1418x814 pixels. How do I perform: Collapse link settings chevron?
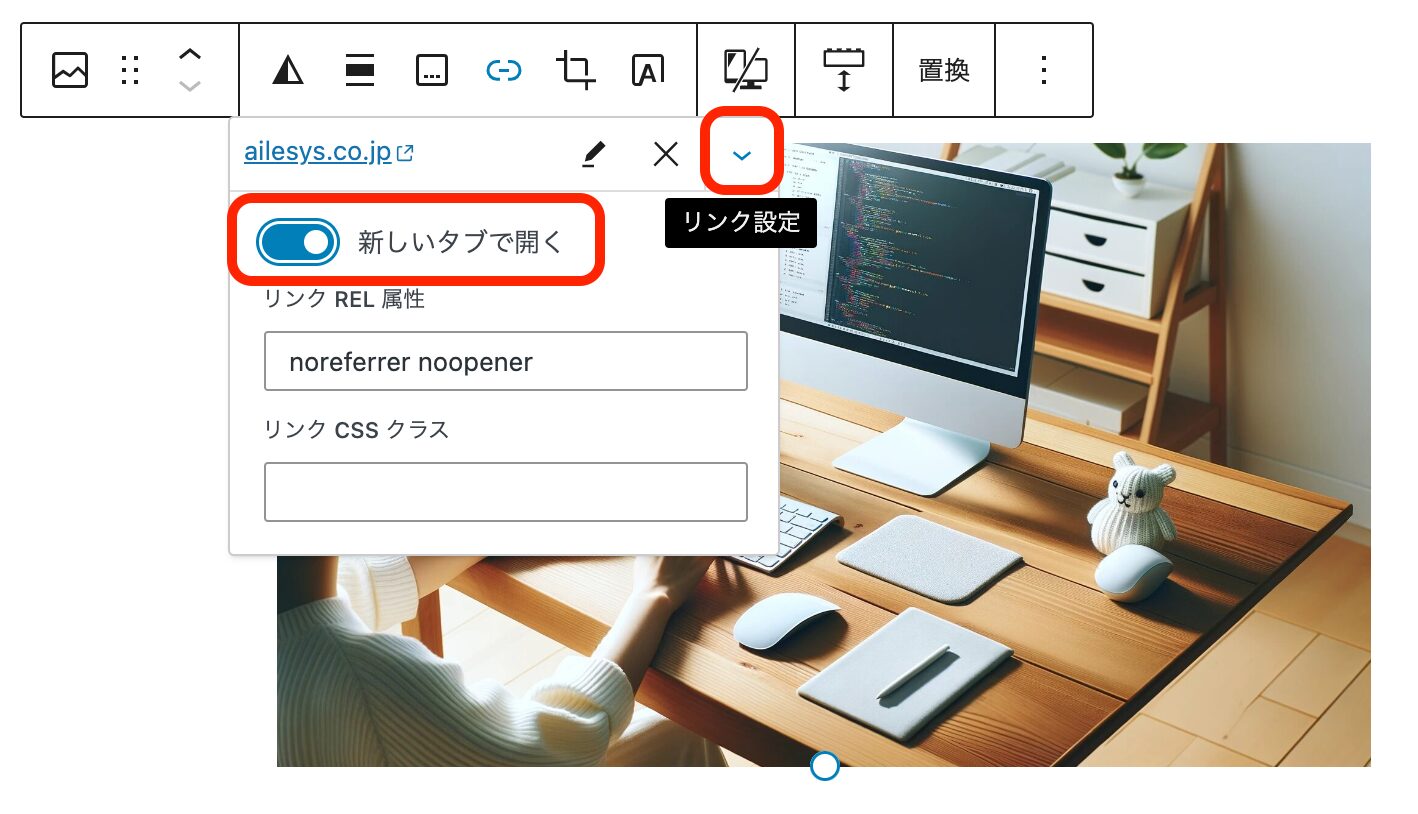[741, 153]
